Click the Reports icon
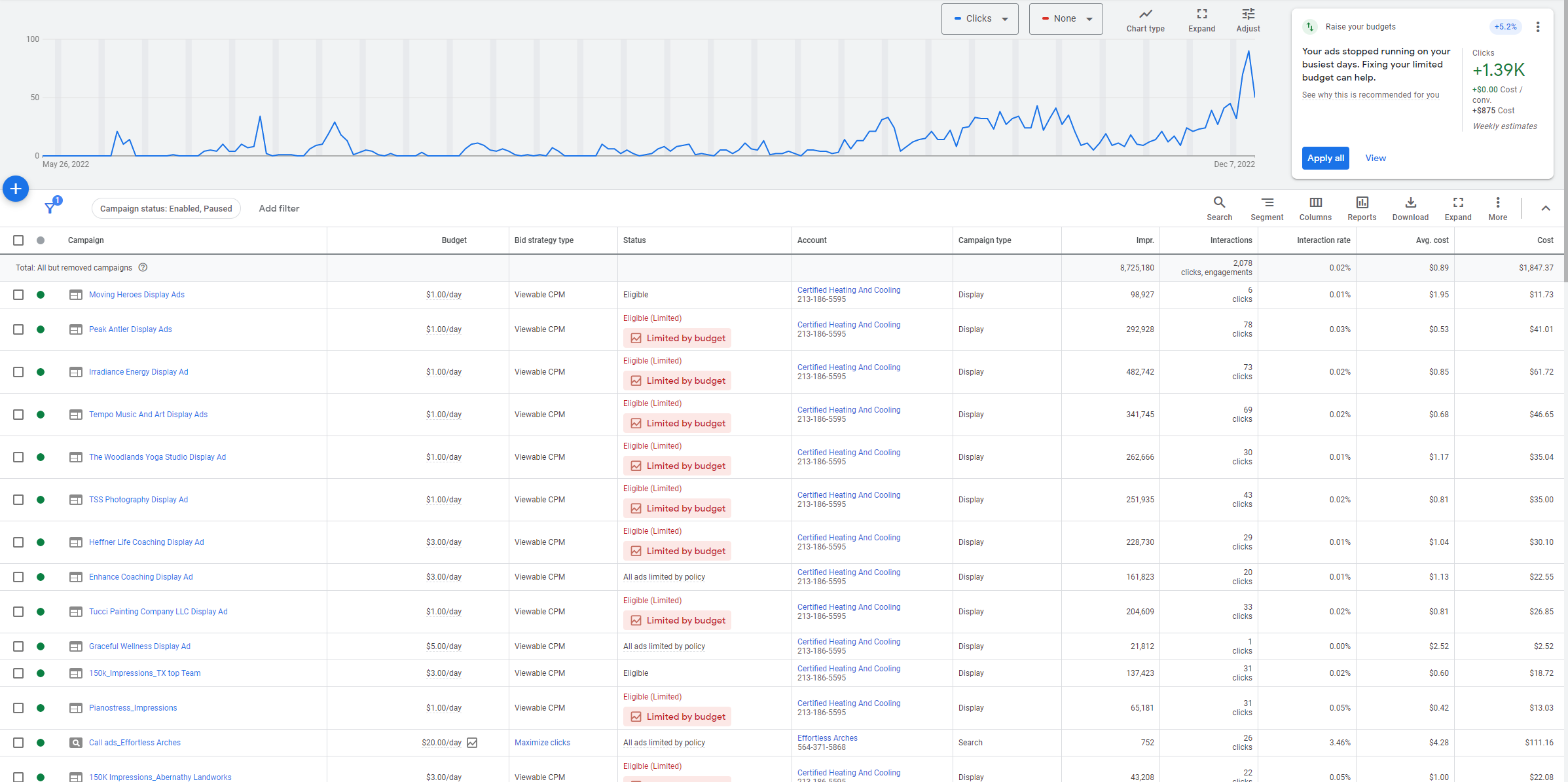The image size is (1568, 782). coord(1362,203)
